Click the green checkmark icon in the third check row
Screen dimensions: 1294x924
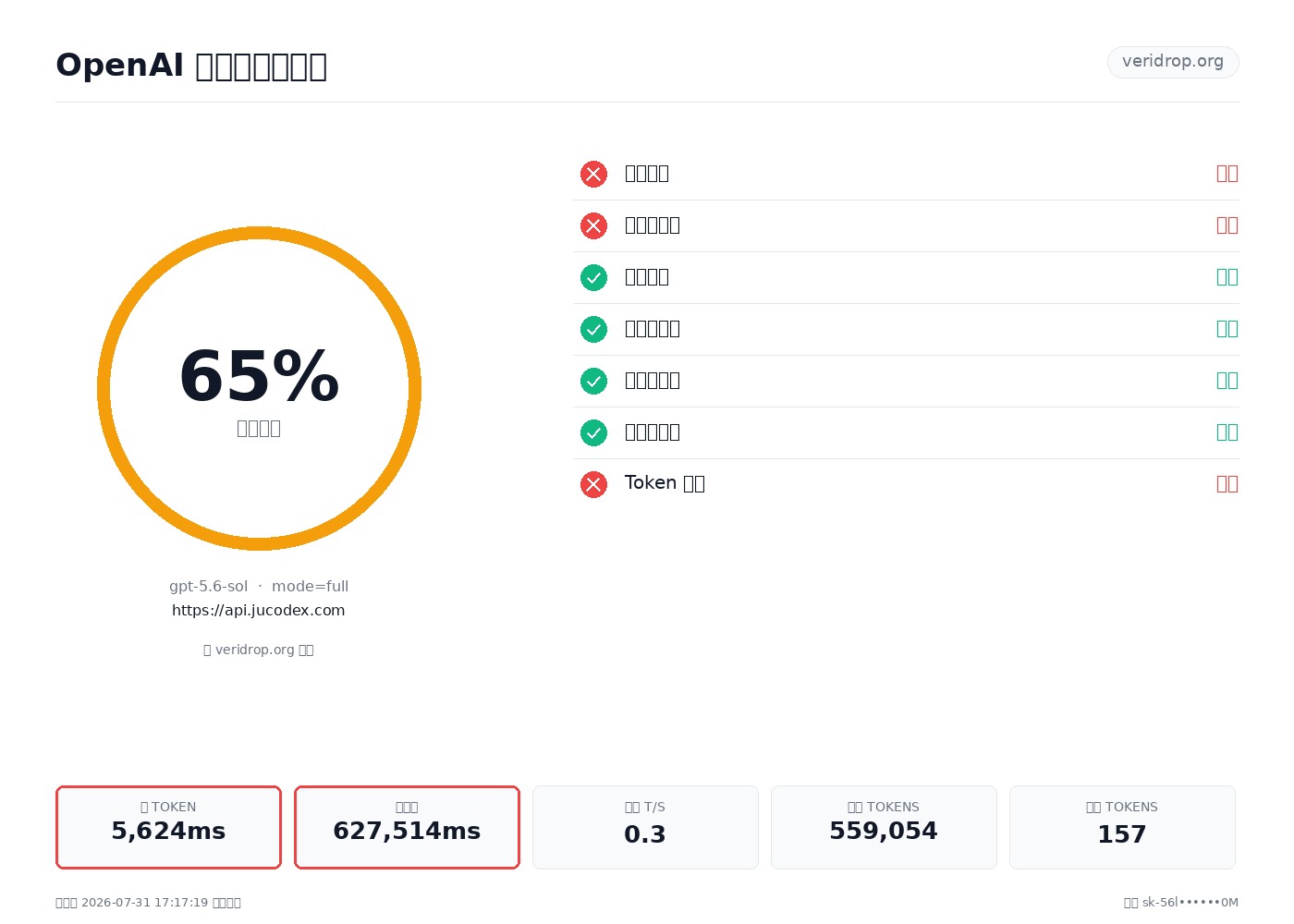pyautogui.click(x=593, y=277)
